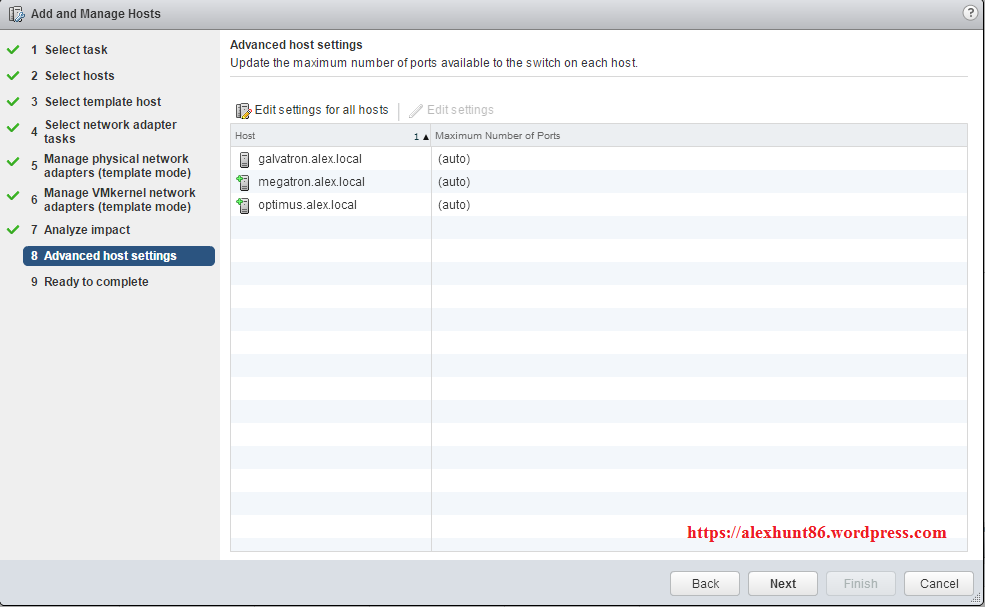Select the (auto) ports cell for megatron.alex.local
The width and height of the screenshot is (985, 607).
[x=454, y=182]
